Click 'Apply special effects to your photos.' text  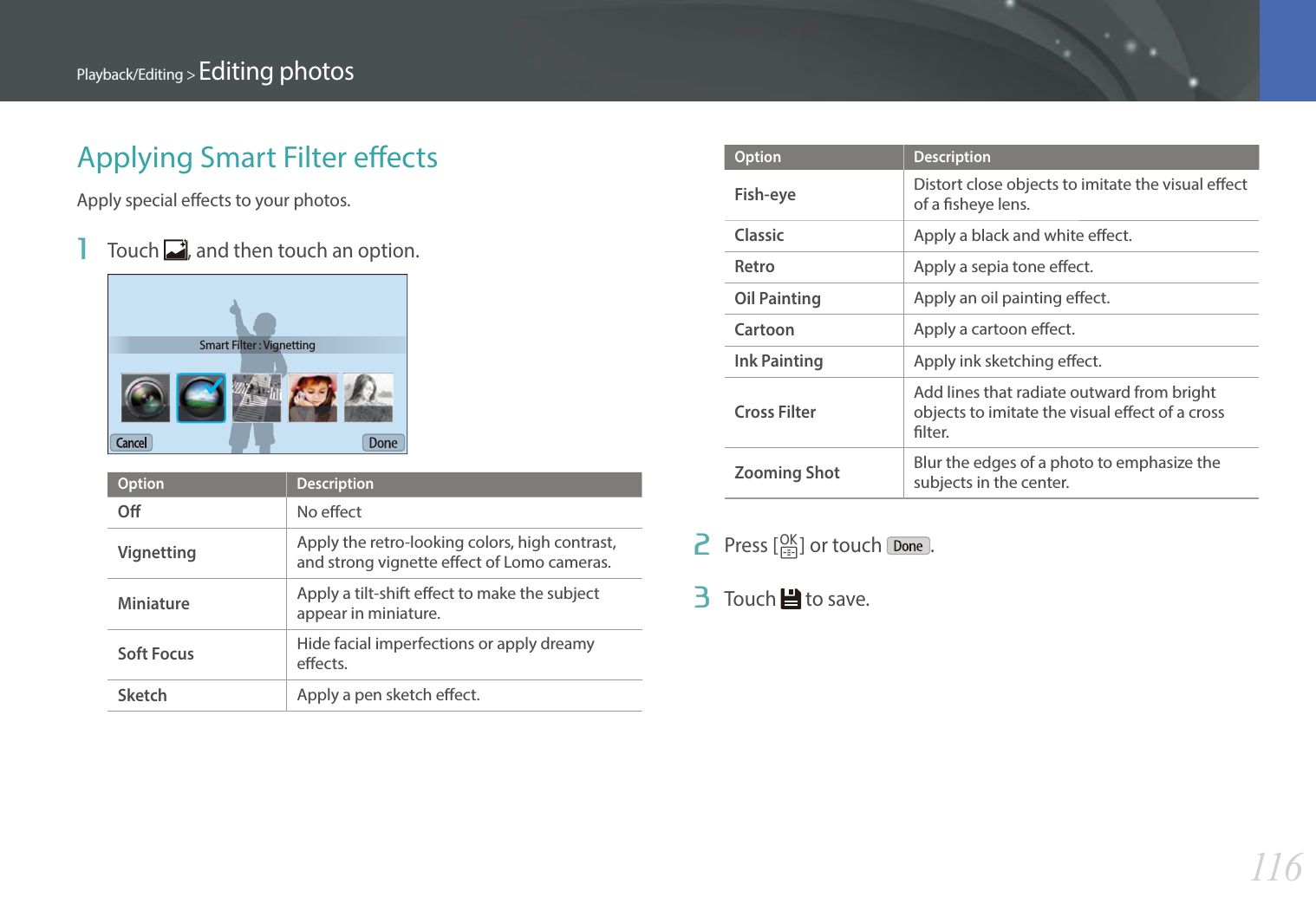tap(214, 200)
